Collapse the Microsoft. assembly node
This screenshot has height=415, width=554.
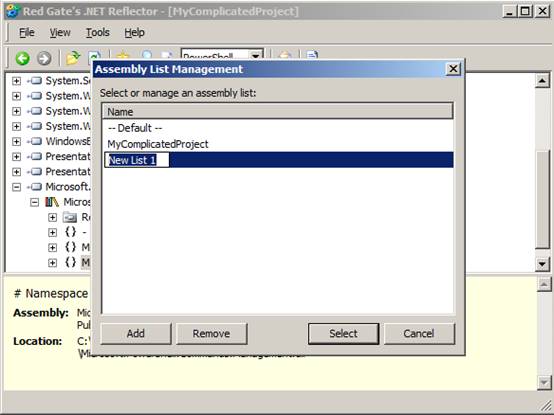[x=16, y=187]
